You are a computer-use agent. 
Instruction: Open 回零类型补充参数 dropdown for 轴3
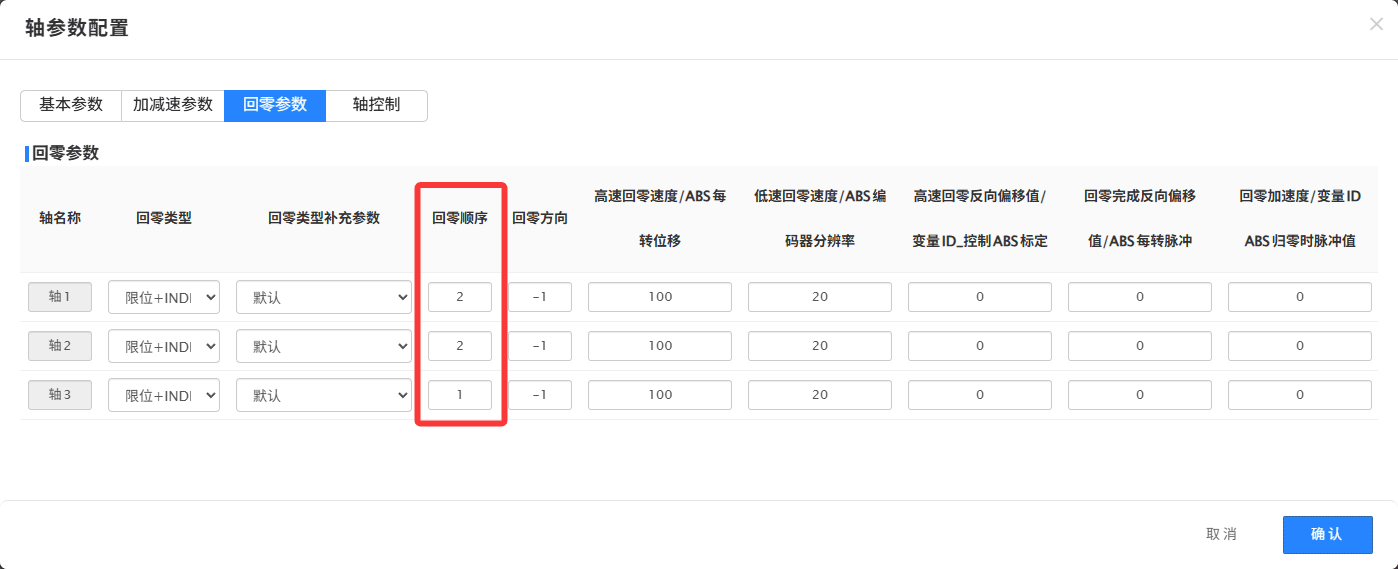(x=324, y=395)
